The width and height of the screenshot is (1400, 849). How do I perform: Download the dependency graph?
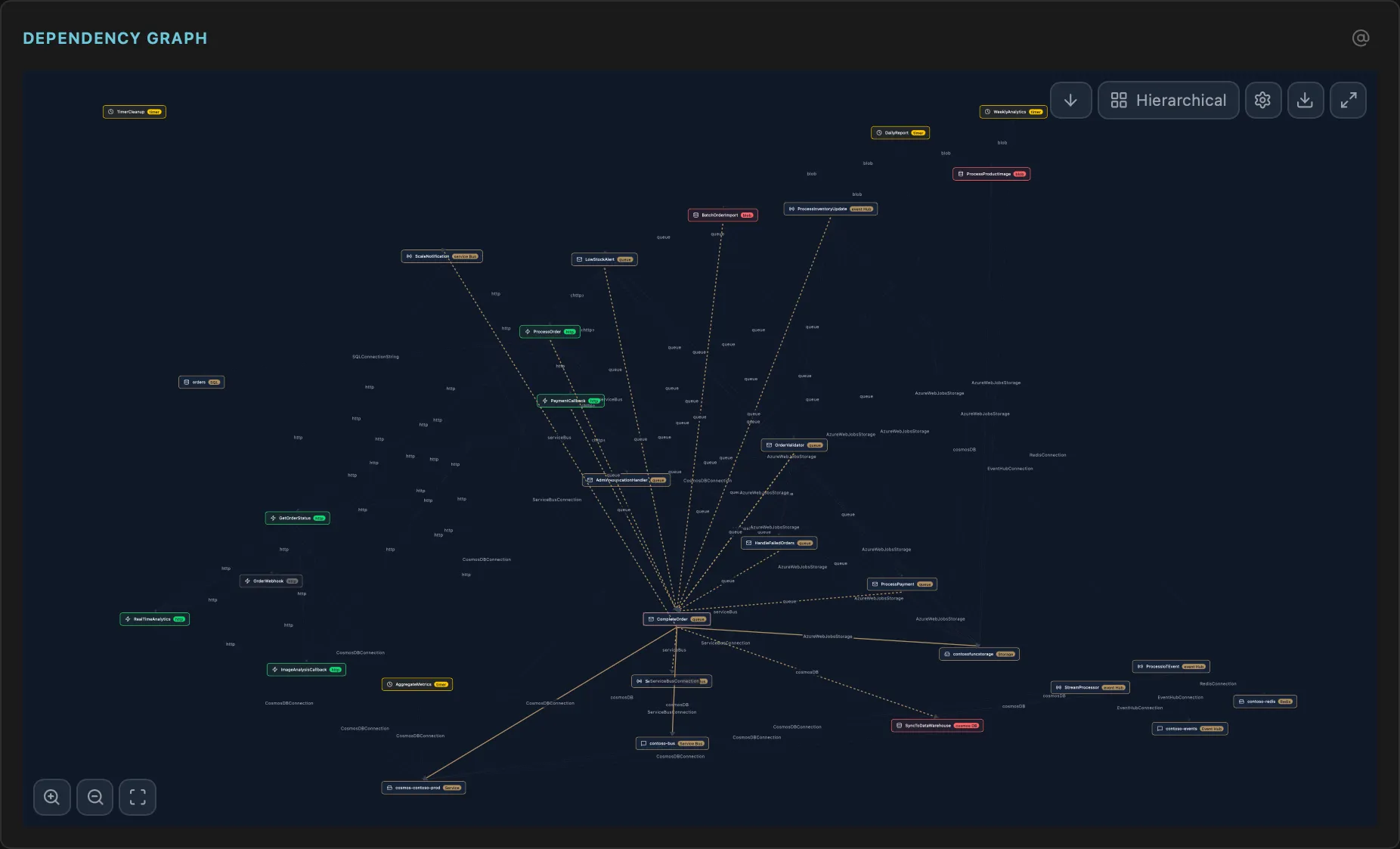[x=1306, y=100]
